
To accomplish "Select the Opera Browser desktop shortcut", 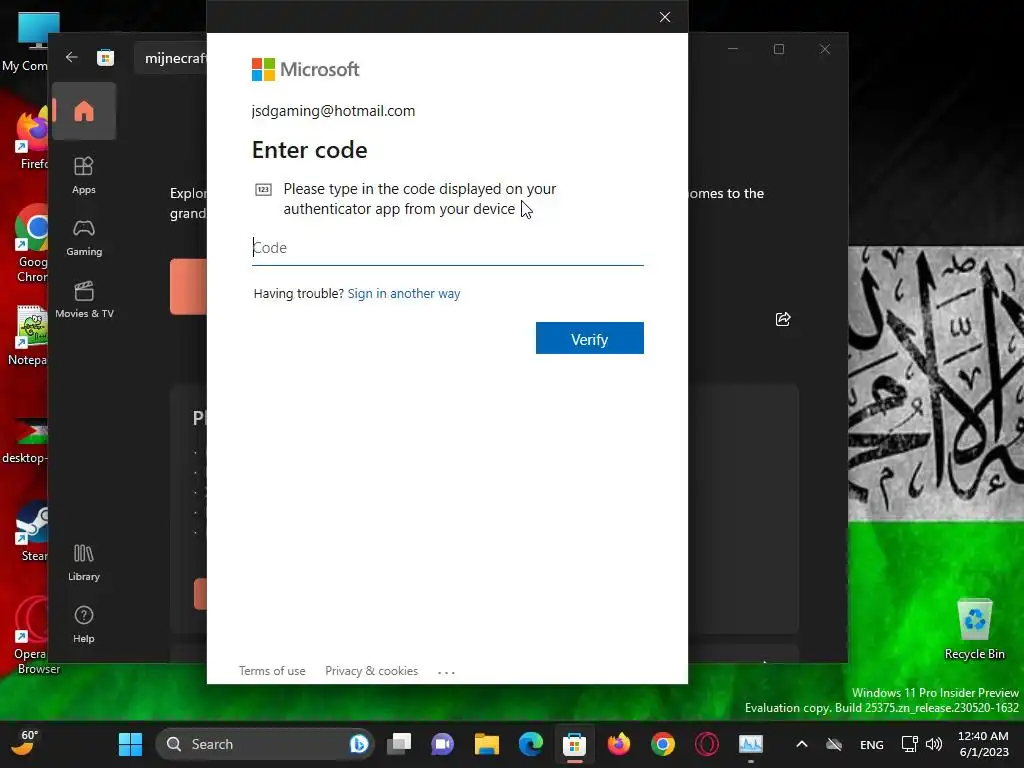I will click(x=30, y=635).
